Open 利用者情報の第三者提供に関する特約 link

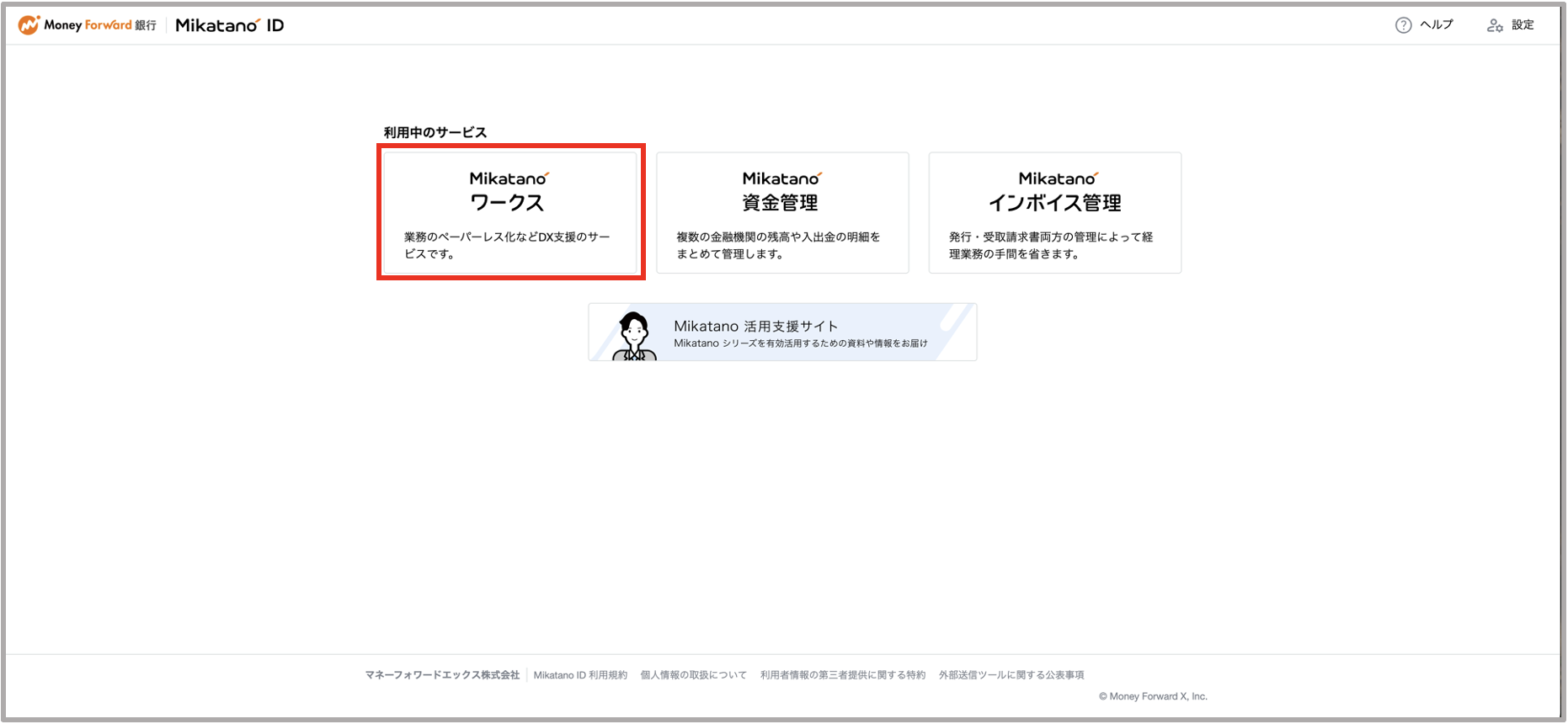click(842, 675)
